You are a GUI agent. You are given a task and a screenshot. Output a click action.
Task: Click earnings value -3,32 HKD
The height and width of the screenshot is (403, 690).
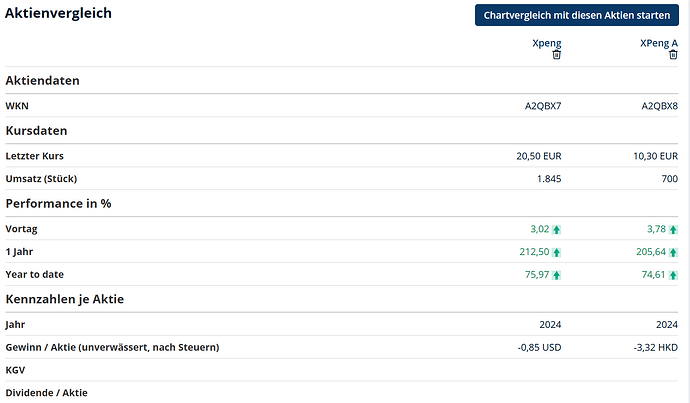click(653, 347)
